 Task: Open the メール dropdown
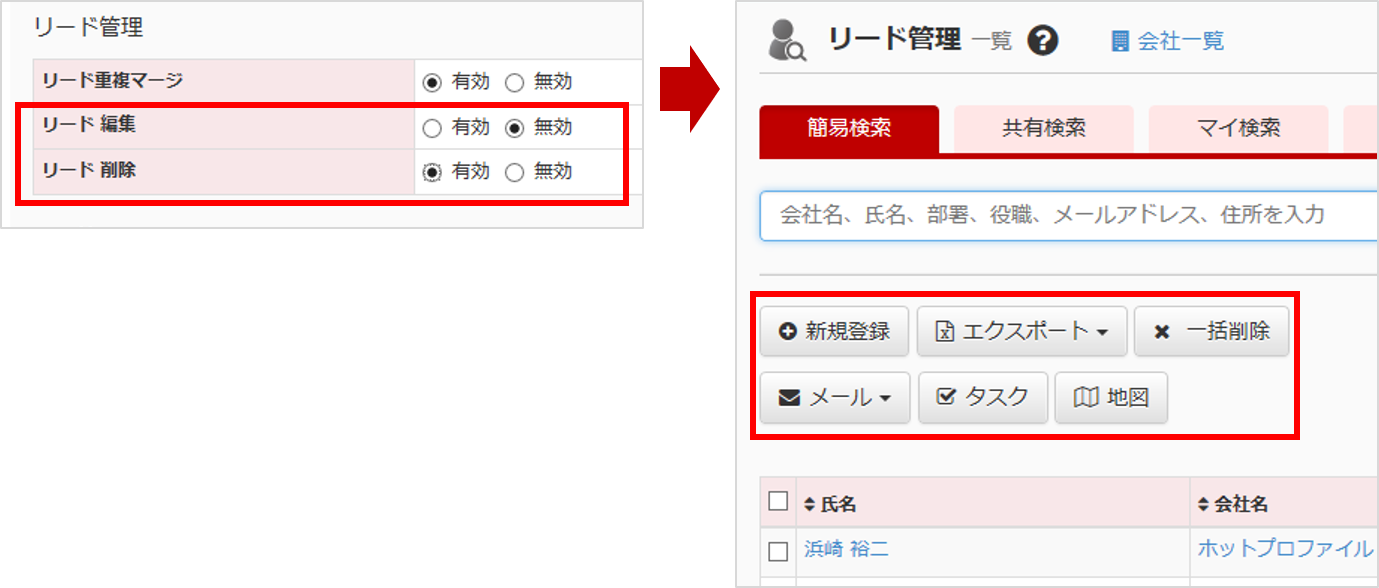click(835, 398)
